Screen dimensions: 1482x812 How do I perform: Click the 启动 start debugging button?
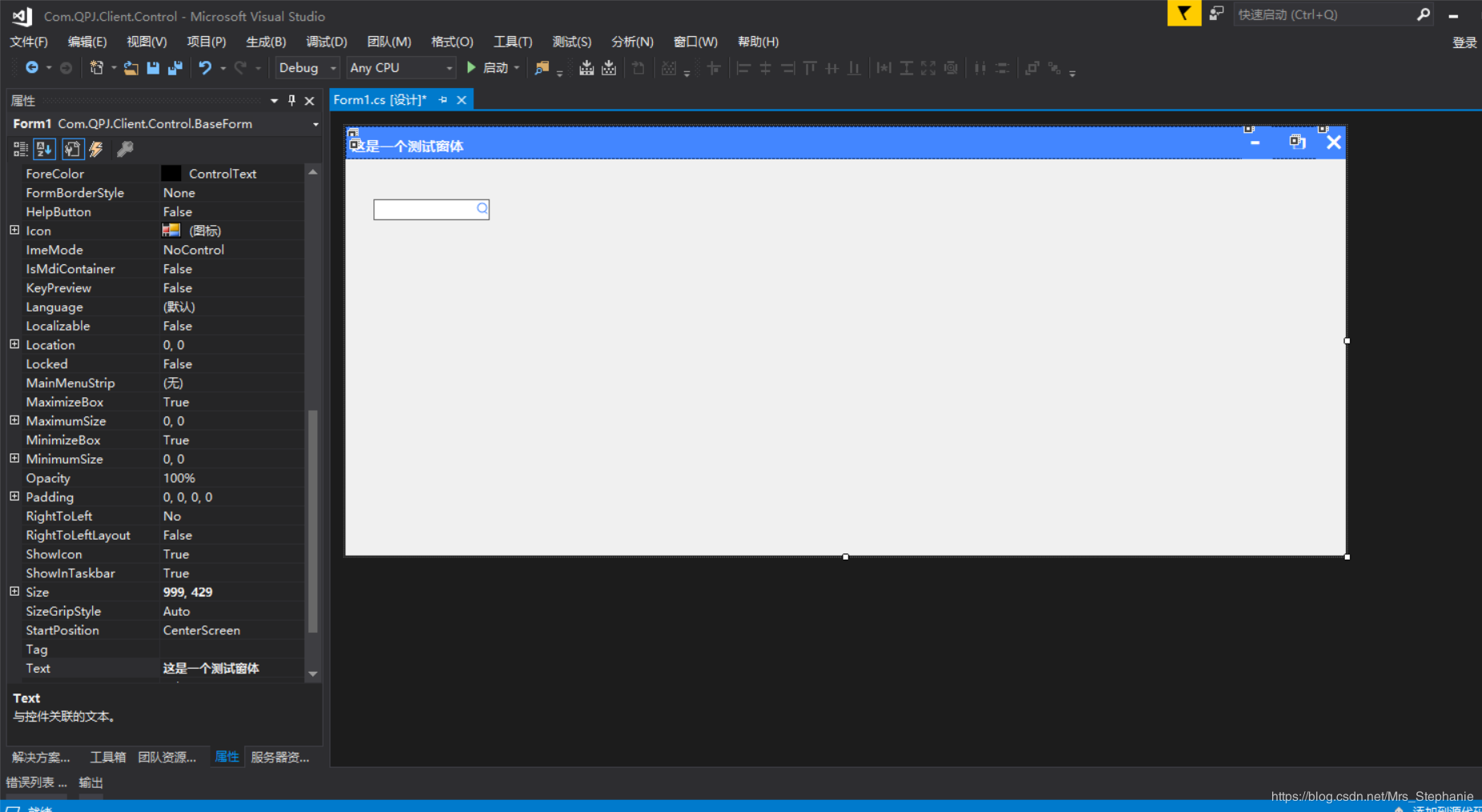488,68
